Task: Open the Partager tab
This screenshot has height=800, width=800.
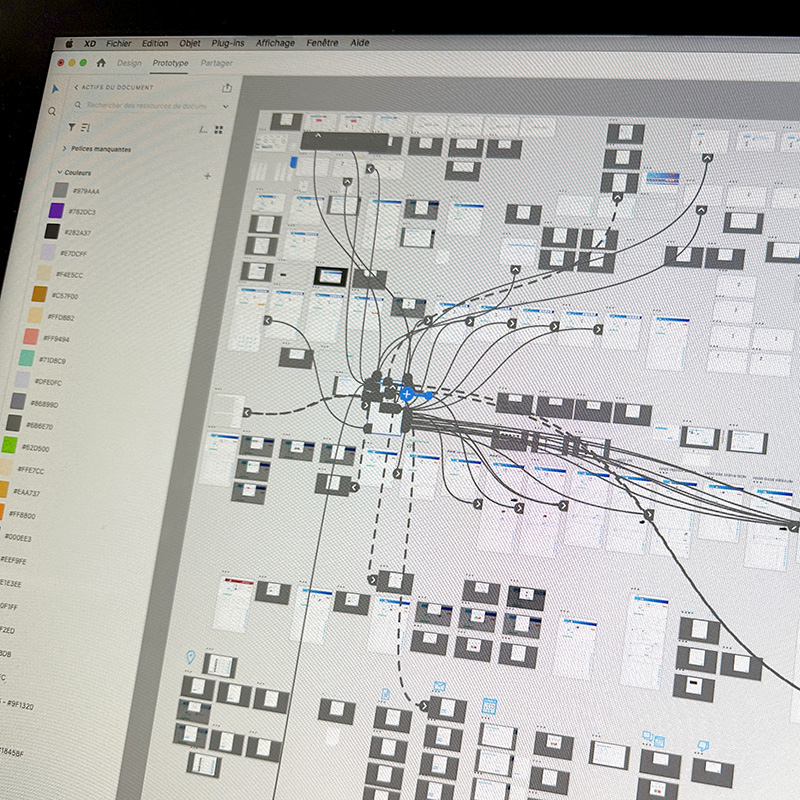Action: (x=216, y=63)
